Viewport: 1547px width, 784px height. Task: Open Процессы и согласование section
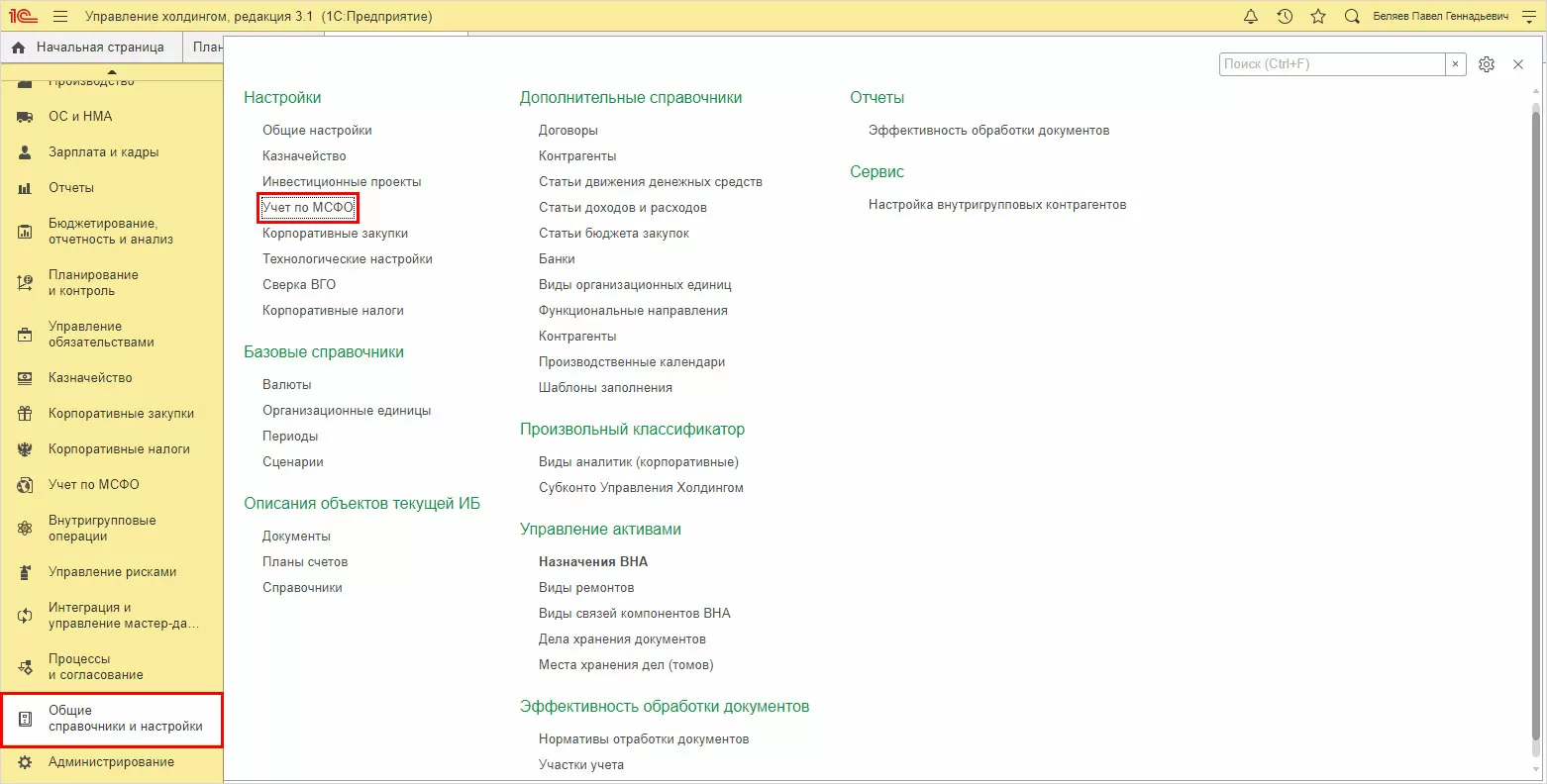pyautogui.click(x=112, y=667)
